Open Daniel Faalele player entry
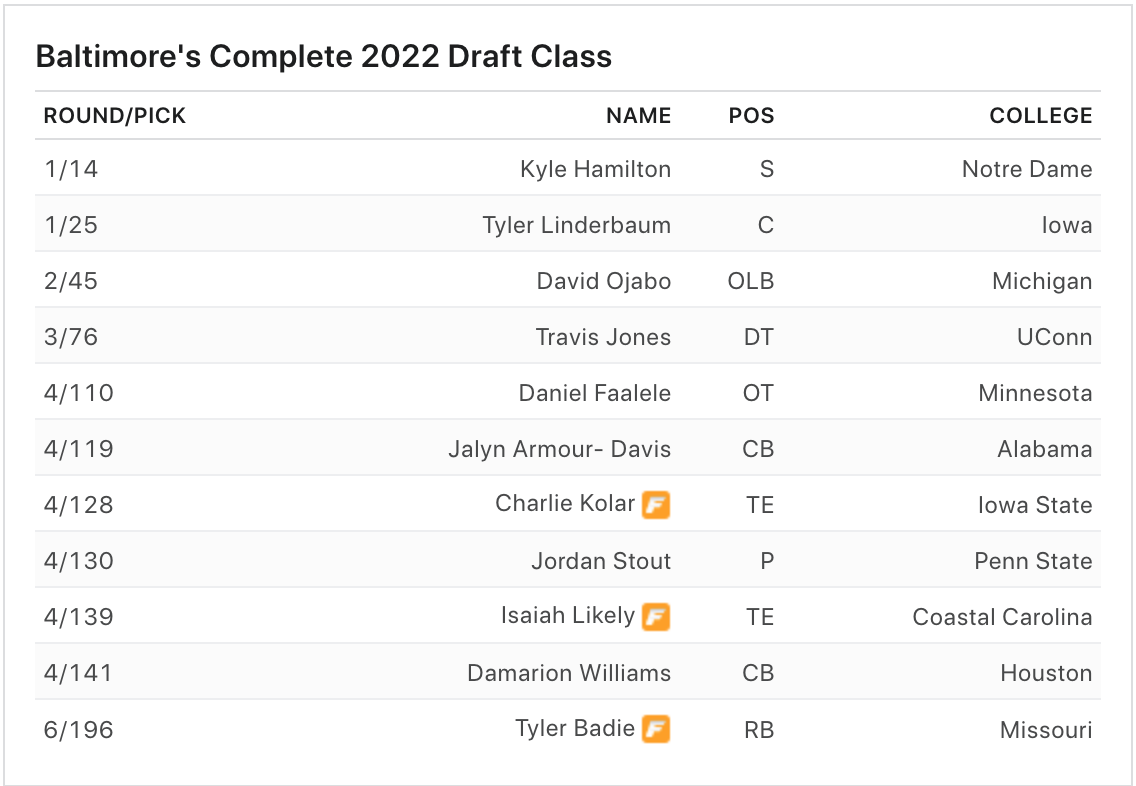 coord(594,393)
